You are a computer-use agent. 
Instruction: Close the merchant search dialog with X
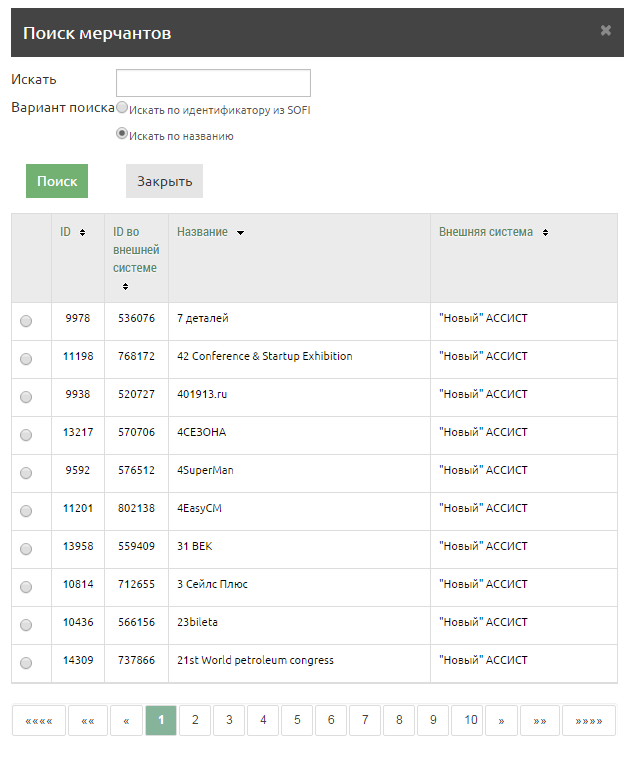click(605, 31)
